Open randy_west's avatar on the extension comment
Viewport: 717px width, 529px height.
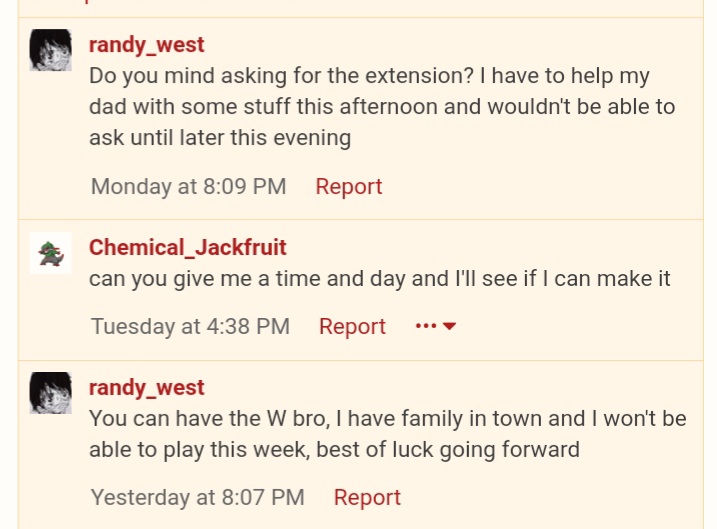coord(51,50)
